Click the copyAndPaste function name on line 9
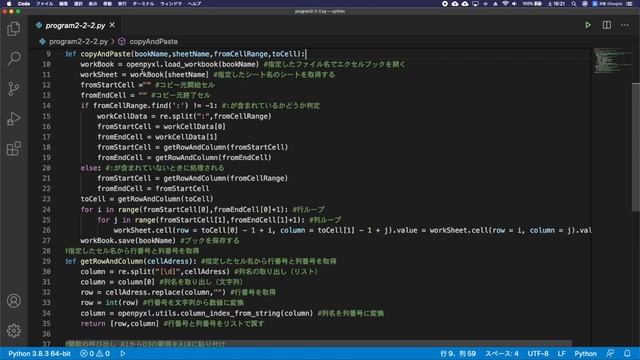Image resolution: width=640 pixels, height=360 pixels. pos(105,54)
